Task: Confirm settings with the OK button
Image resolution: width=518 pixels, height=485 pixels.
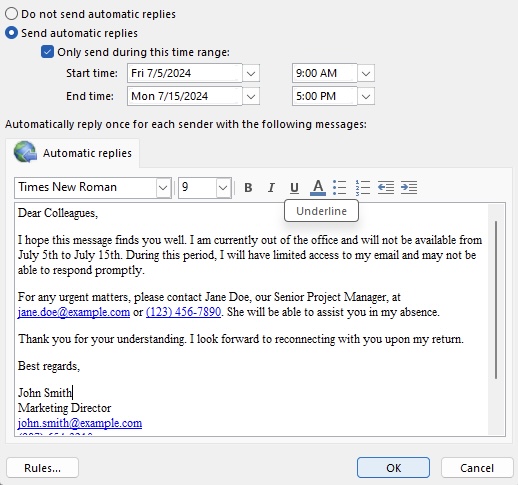Action: [393, 468]
